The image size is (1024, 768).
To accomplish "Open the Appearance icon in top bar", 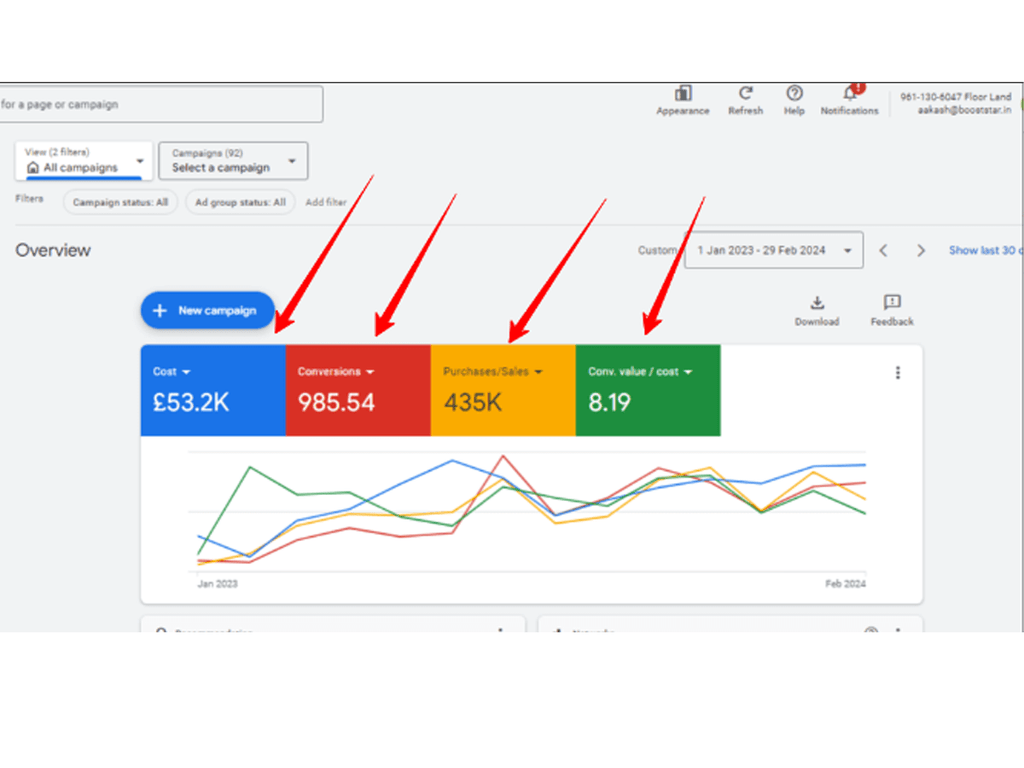I will click(x=683, y=94).
